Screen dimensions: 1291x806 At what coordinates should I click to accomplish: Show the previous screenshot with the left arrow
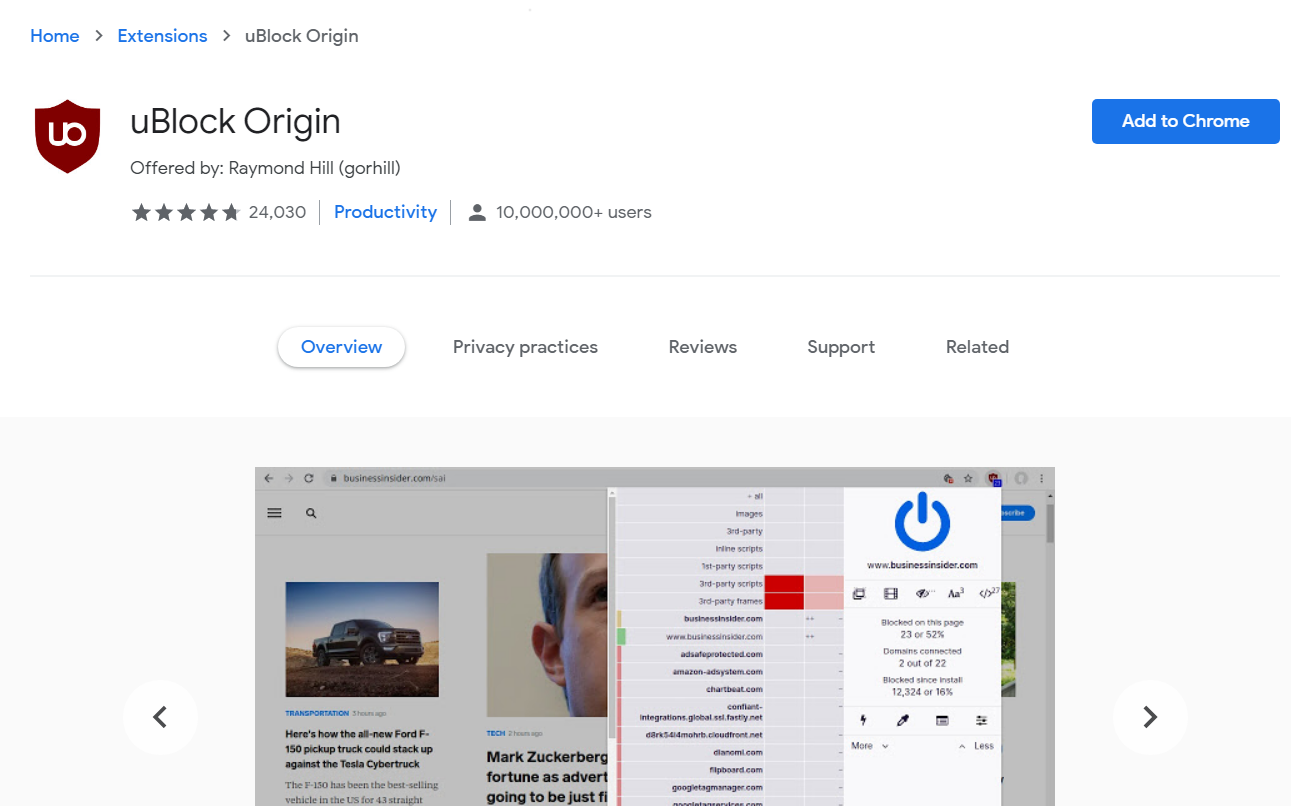160,717
